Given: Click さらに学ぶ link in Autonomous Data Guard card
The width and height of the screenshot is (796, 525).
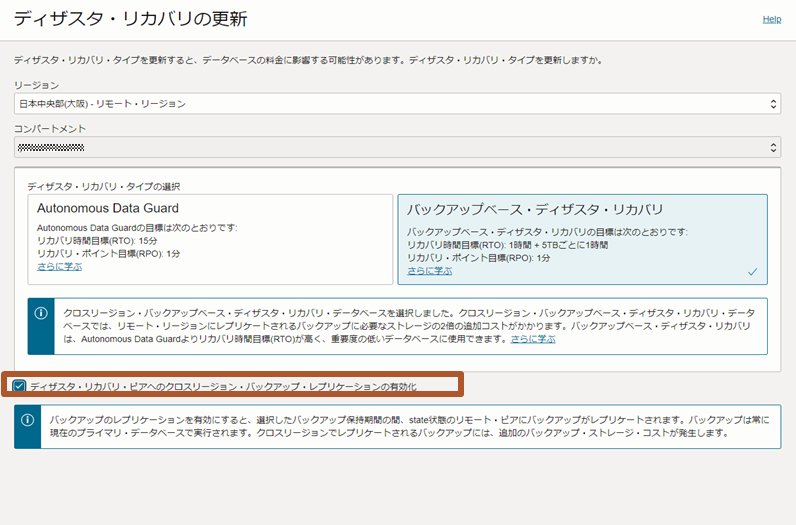Looking at the screenshot, I should click(59, 267).
